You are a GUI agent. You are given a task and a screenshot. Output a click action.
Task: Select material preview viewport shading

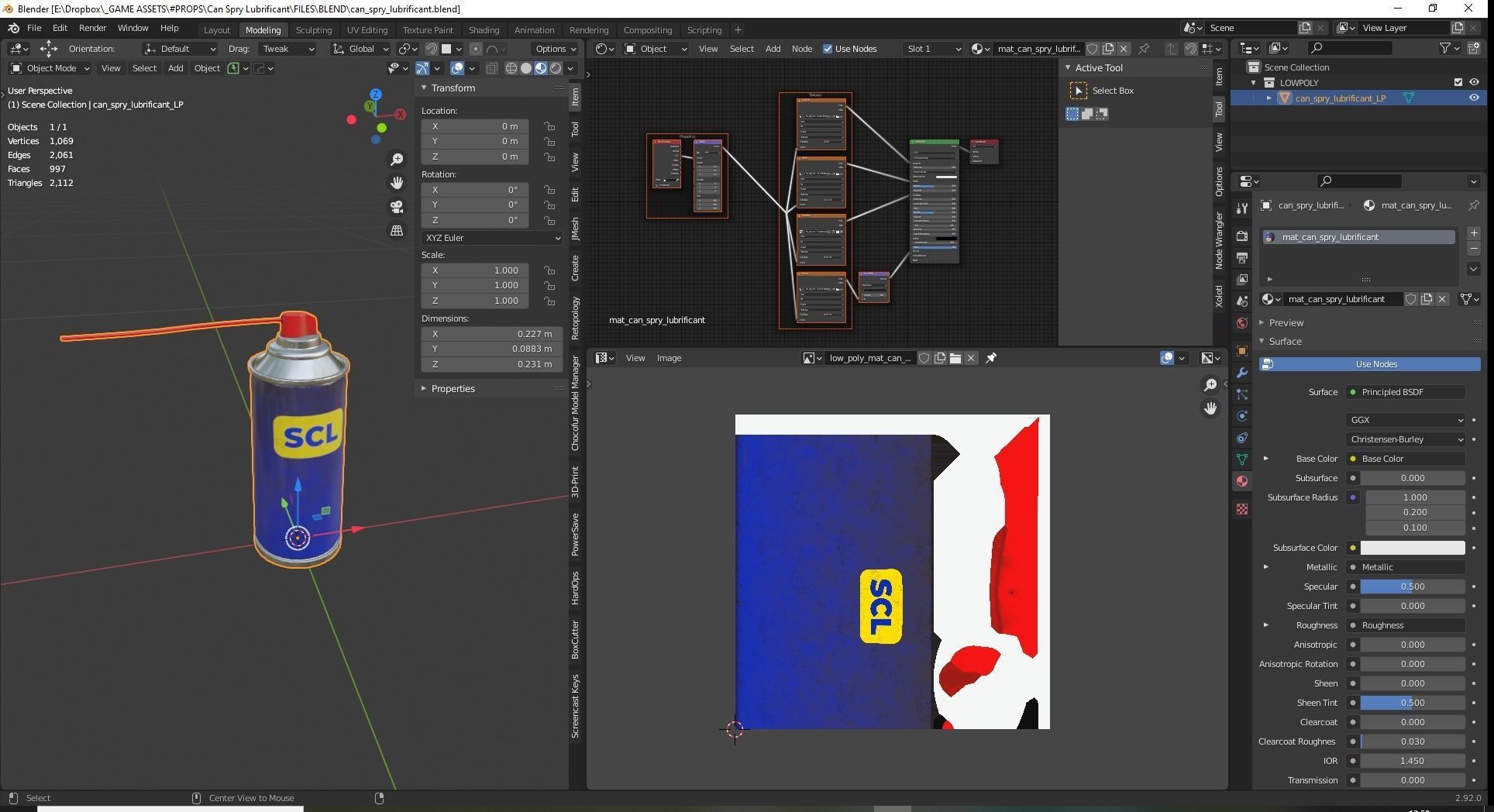pos(541,68)
